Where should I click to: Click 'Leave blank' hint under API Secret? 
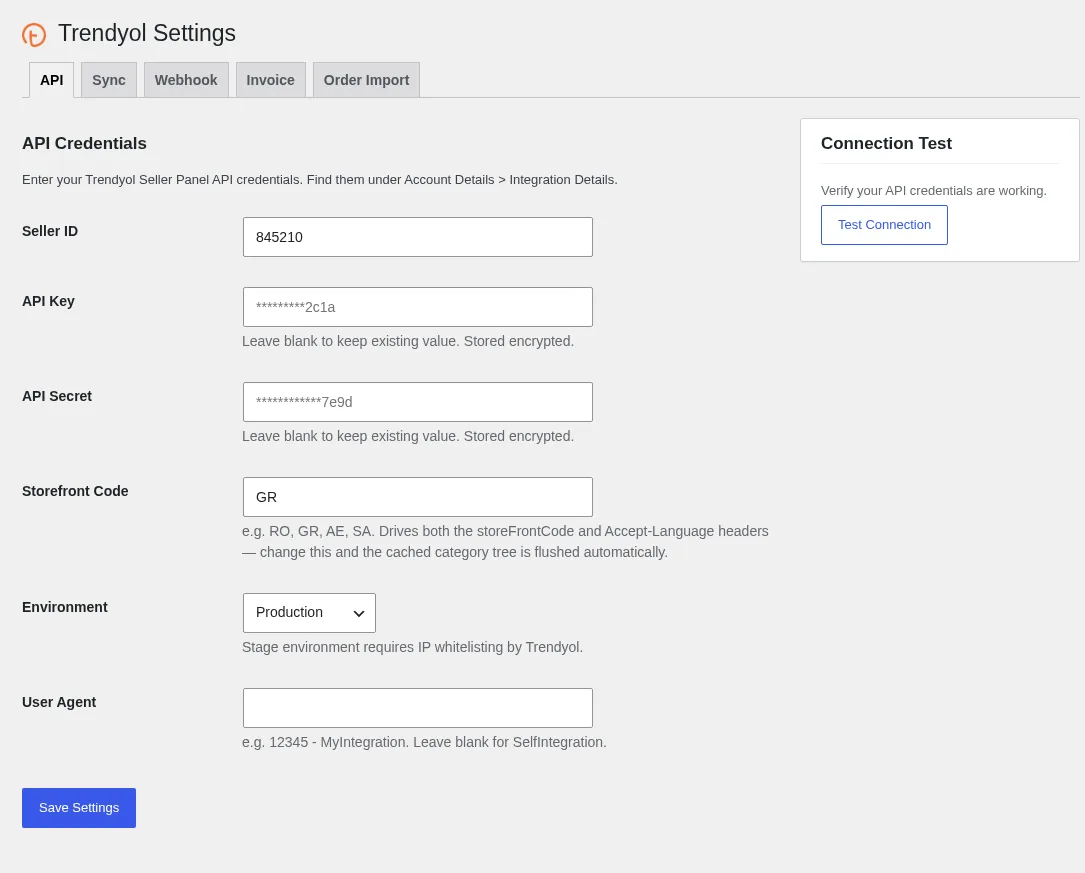point(408,436)
